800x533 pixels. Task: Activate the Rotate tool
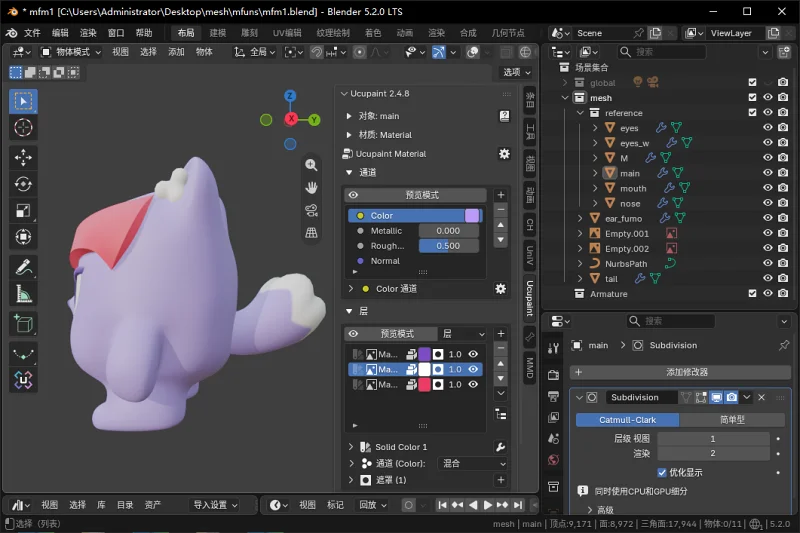pos(23,184)
